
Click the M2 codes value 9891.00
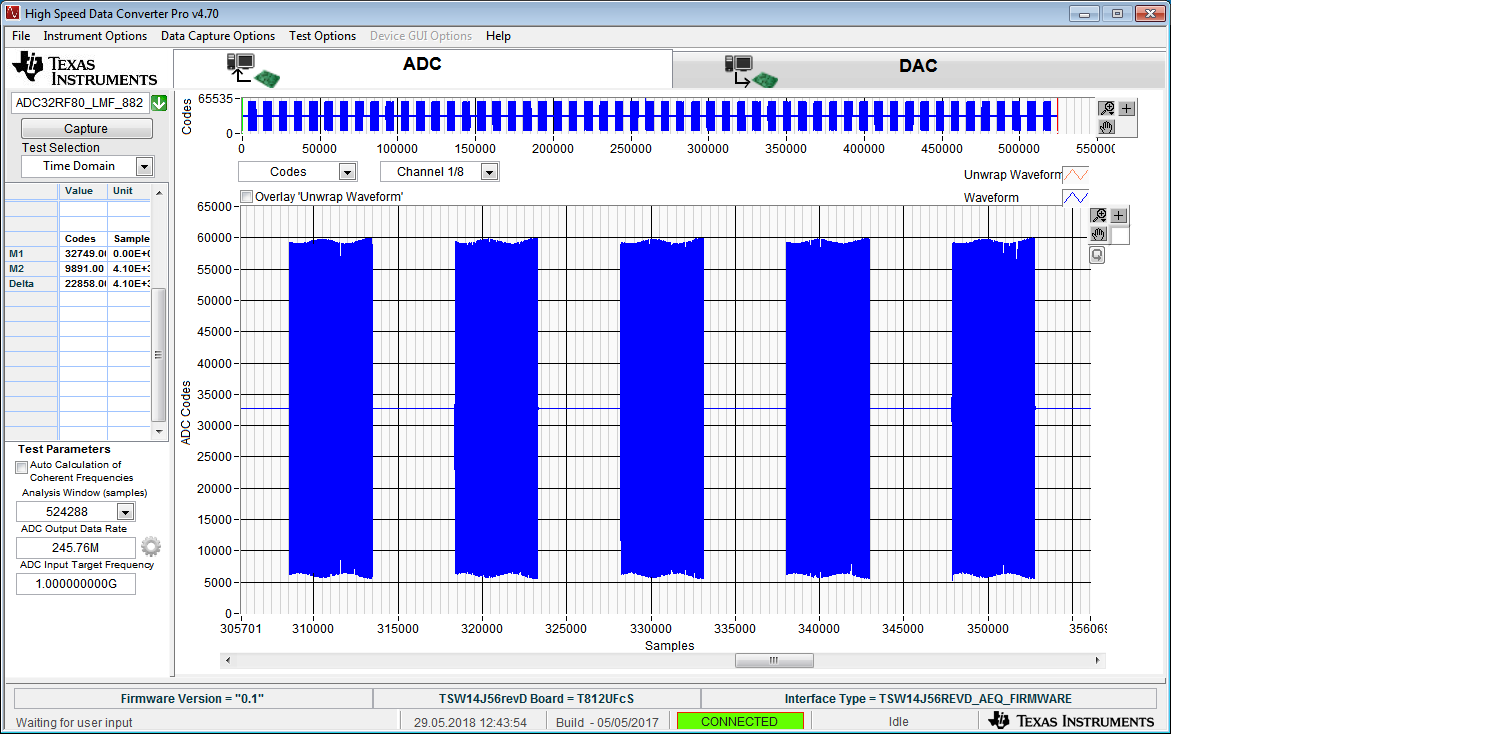(x=84, y=269)
